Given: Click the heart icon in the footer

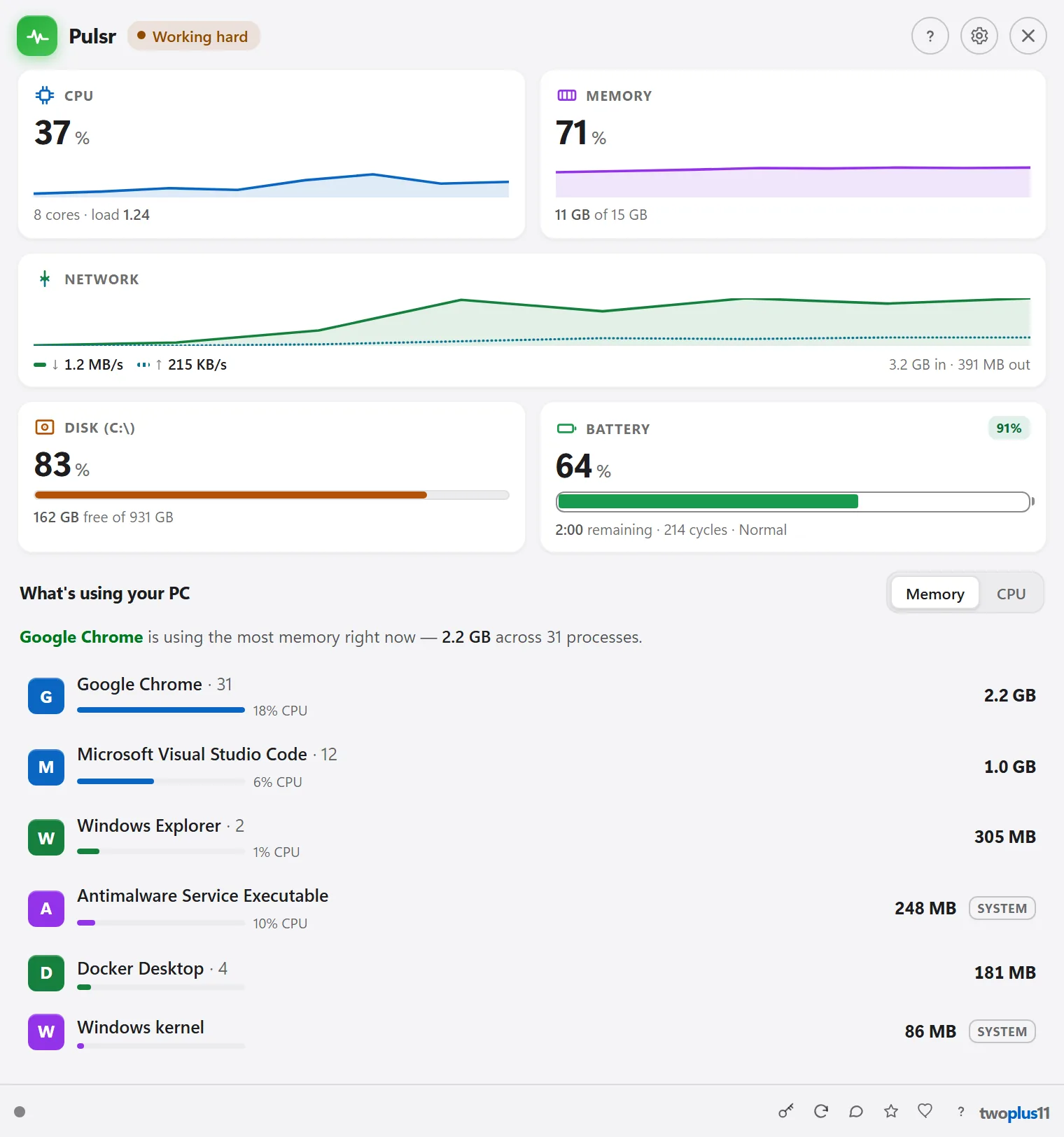Looking at the screenshot, I should point(925,1111).
